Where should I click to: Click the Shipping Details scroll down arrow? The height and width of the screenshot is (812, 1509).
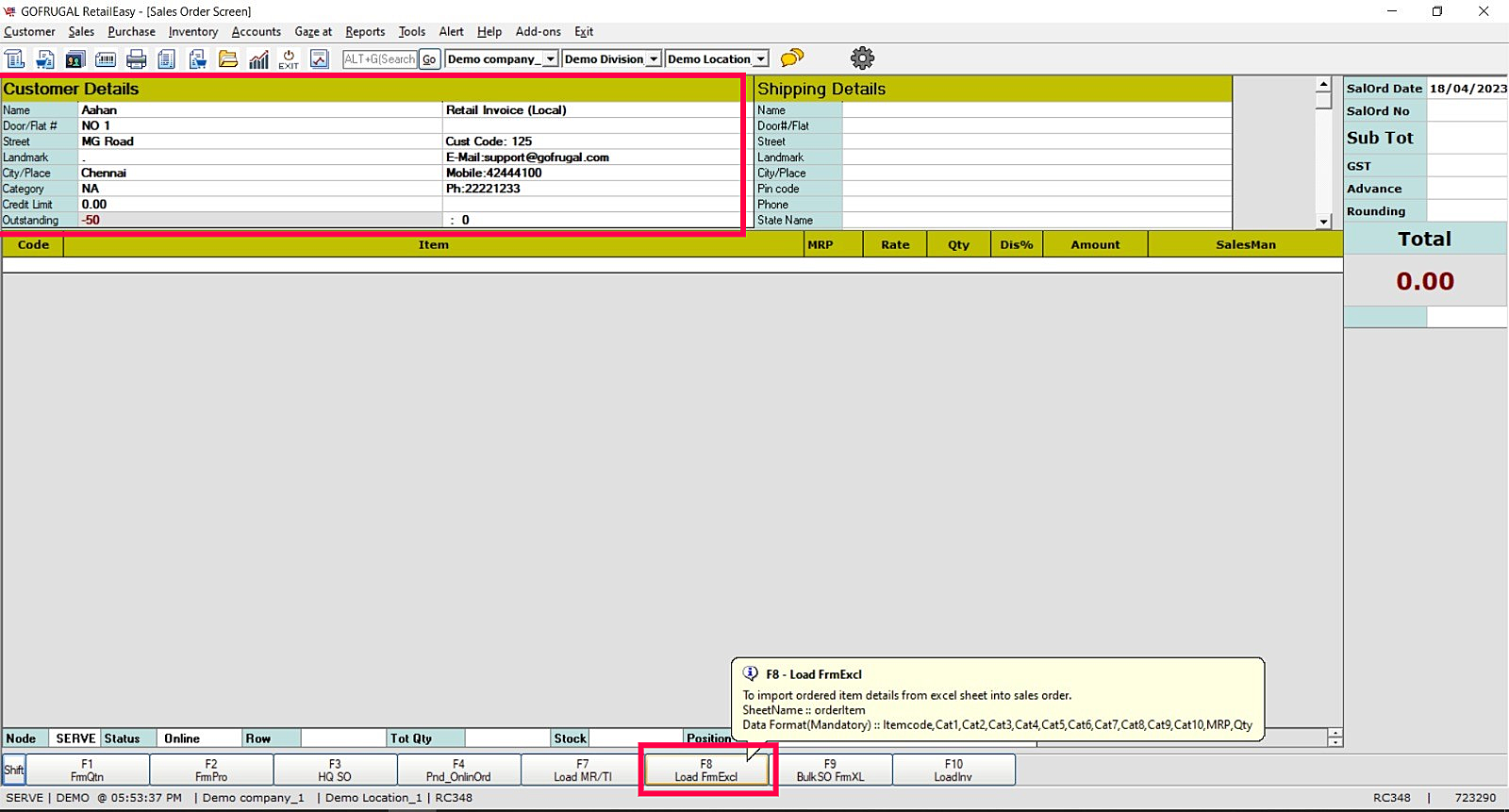[1323, 222]
